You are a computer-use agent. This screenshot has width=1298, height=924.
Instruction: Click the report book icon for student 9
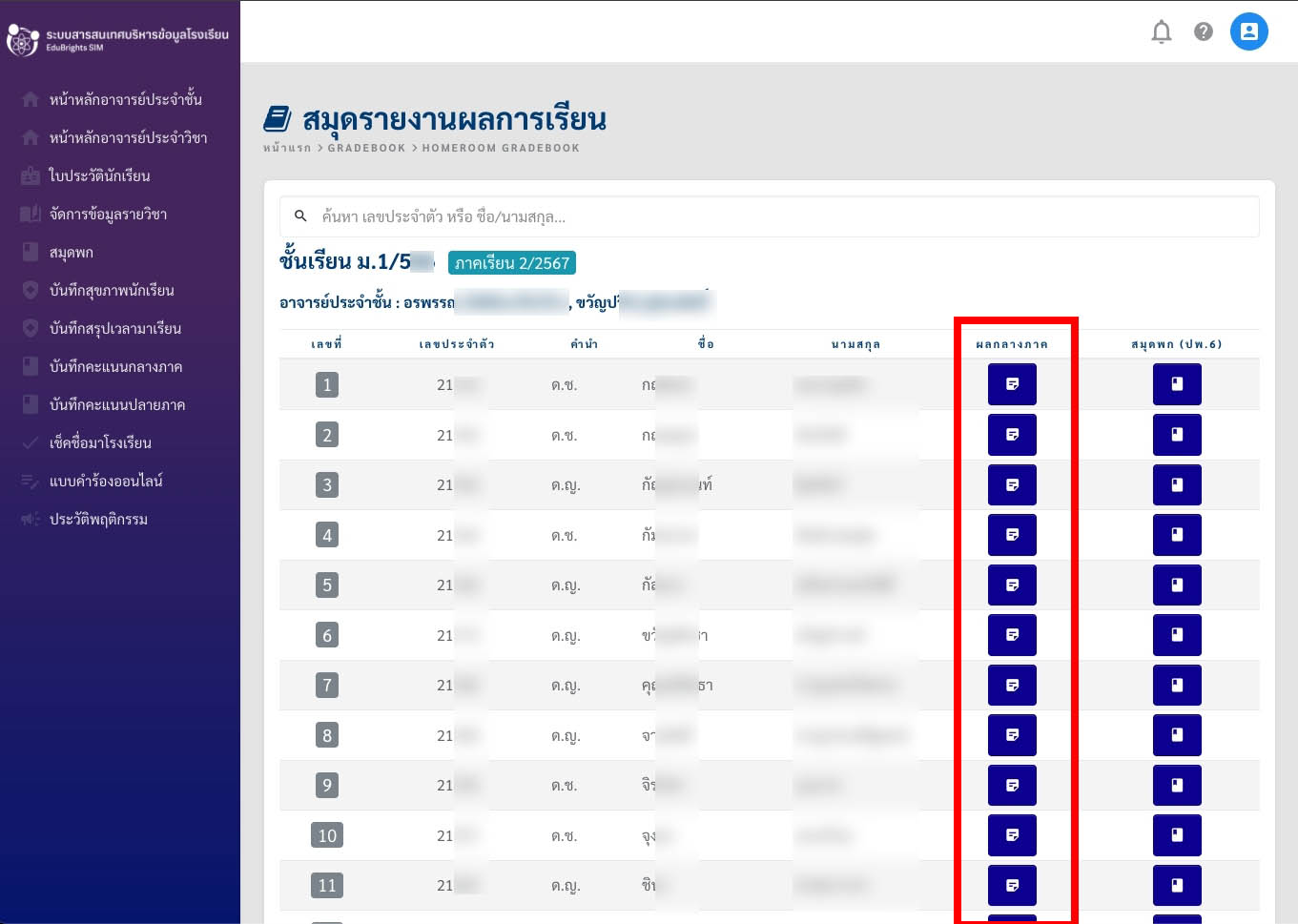(1177, 785)
